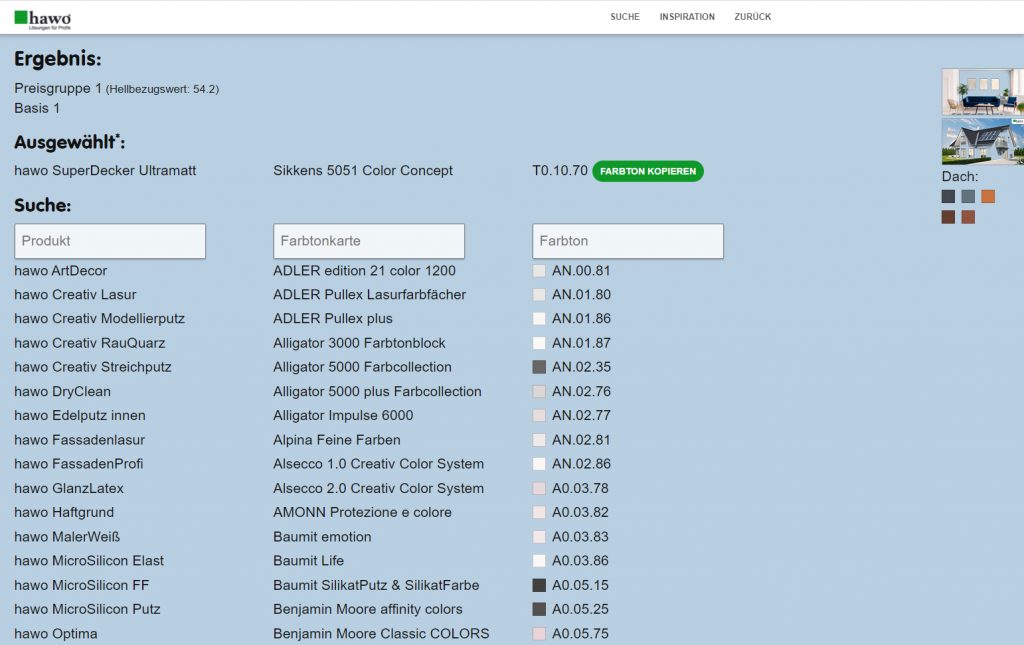Choose product hawo Creativ Lasur
This screenshot has width=1024, height=645.
click(x=75, y=295)
